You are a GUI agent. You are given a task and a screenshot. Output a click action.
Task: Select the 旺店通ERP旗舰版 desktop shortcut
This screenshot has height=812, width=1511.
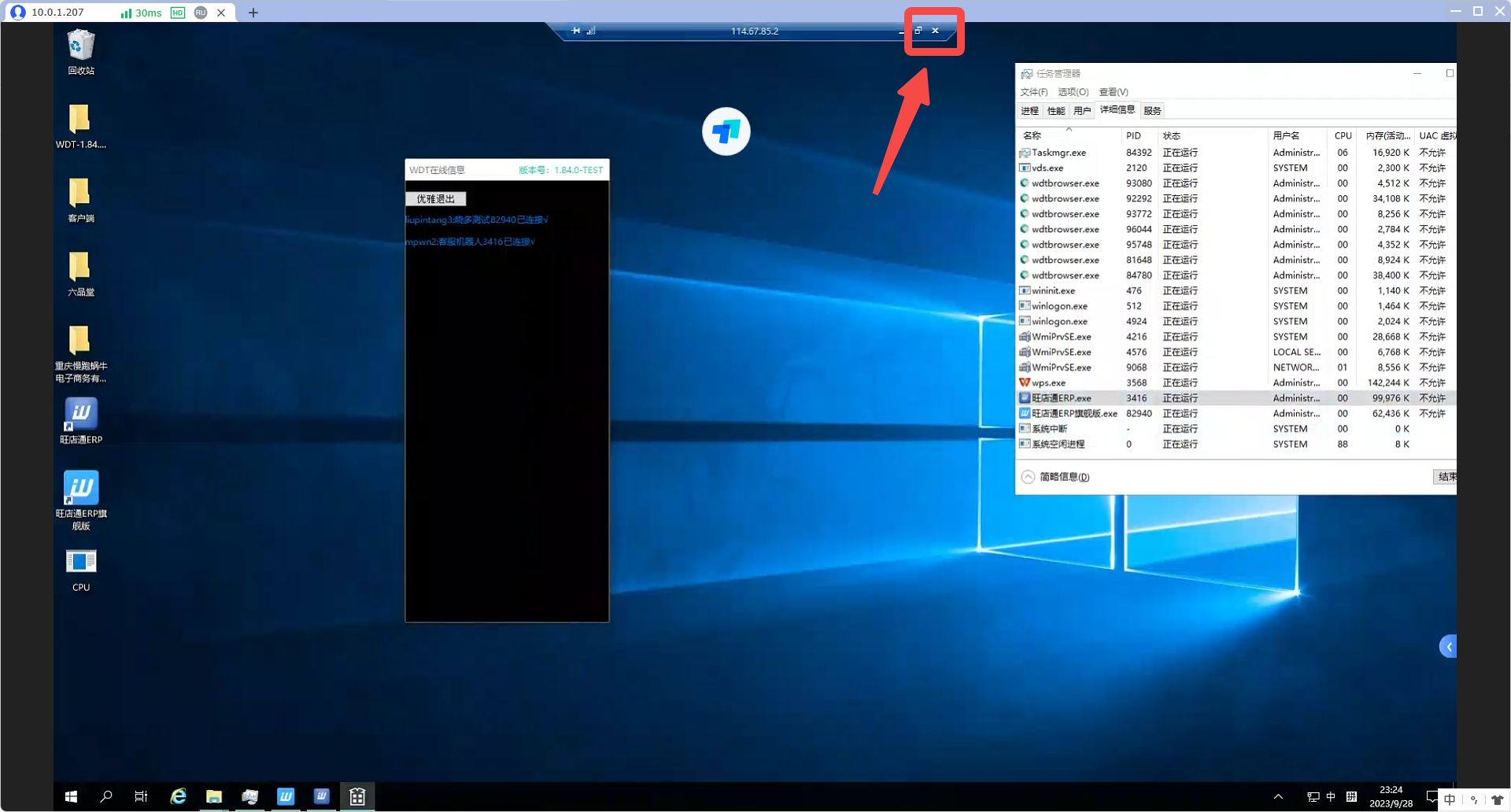tap(80, 500)
